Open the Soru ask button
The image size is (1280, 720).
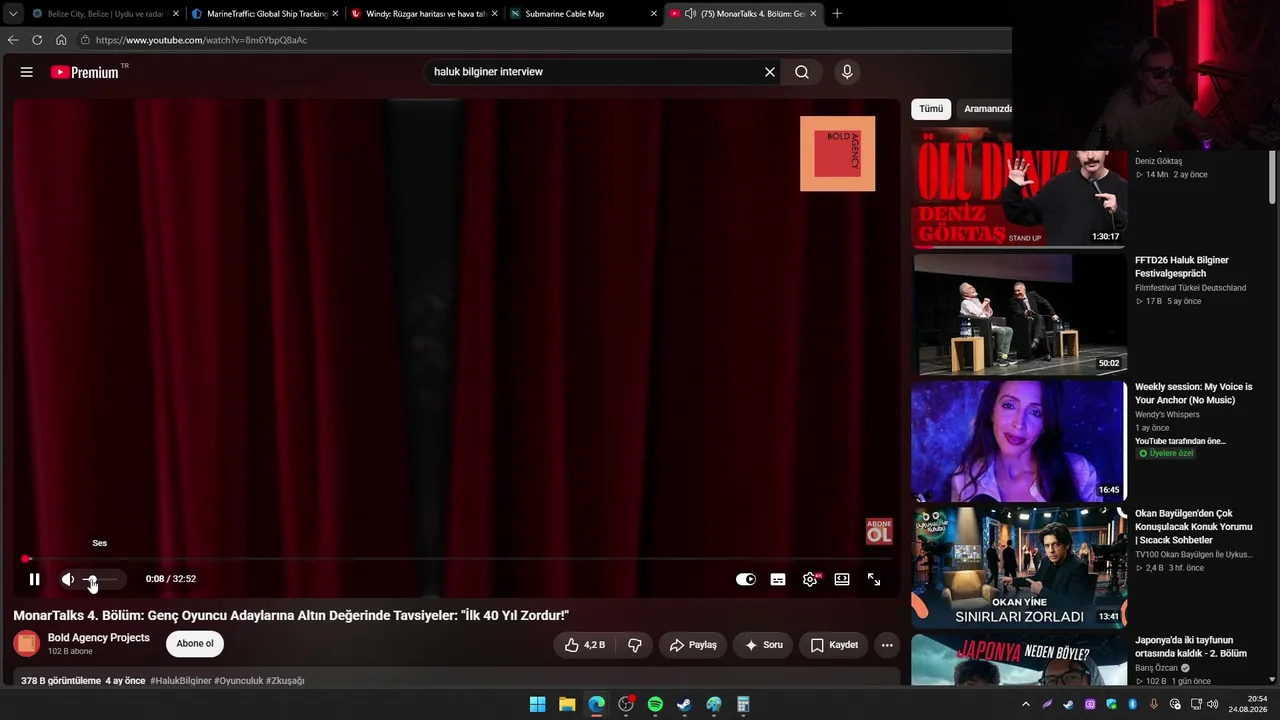point(764,645)
